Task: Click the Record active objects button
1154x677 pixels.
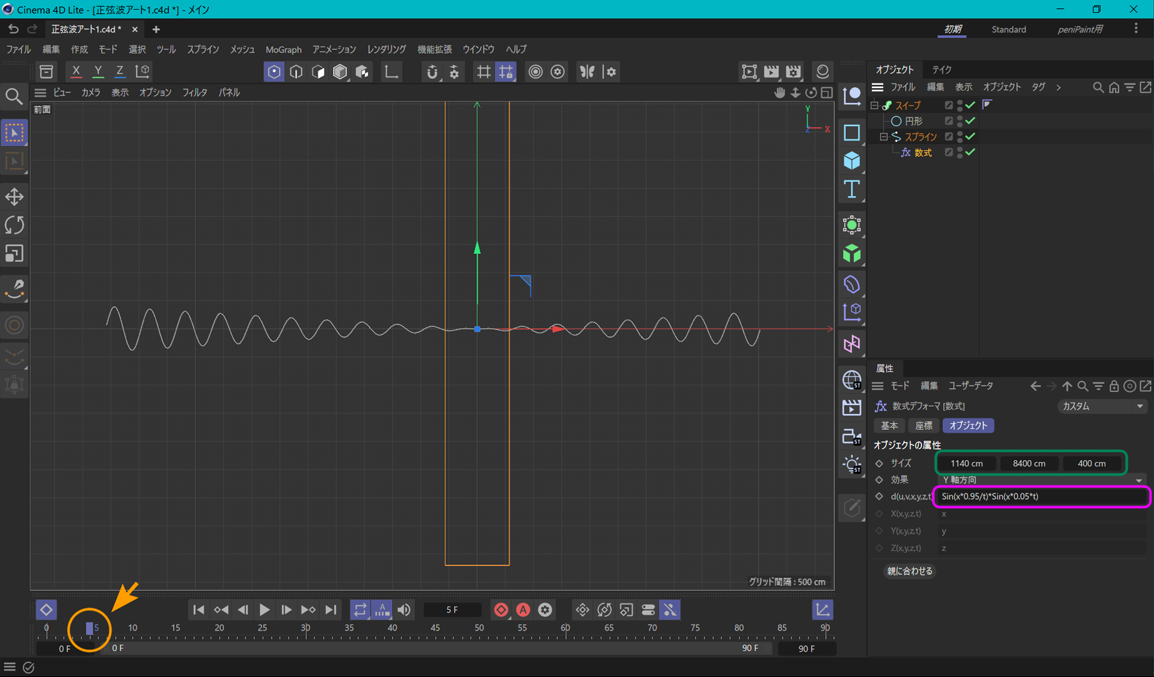Action: click(501, 610)
